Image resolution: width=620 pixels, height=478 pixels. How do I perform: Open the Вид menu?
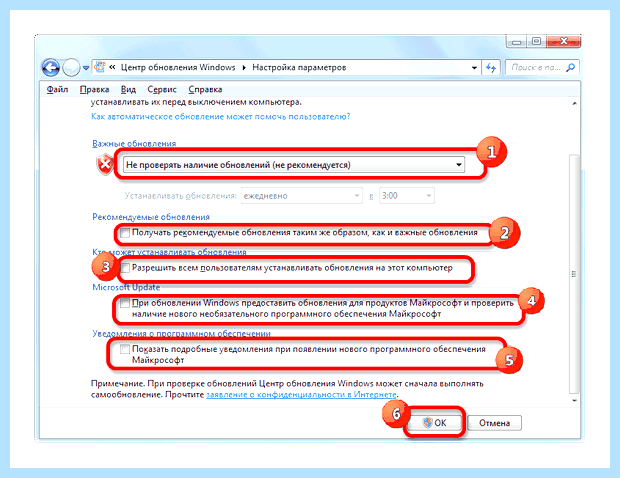(x=128, y=89)
